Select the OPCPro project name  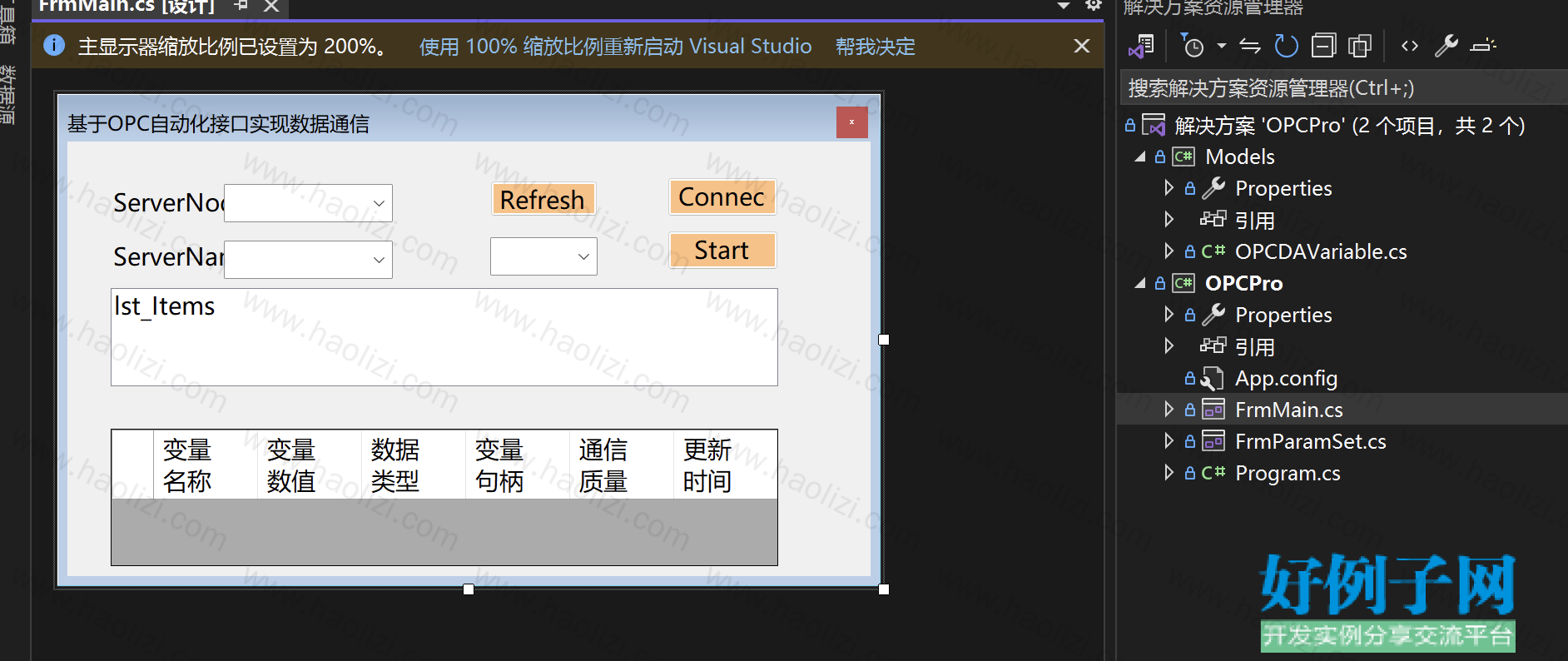[1243, 283]
